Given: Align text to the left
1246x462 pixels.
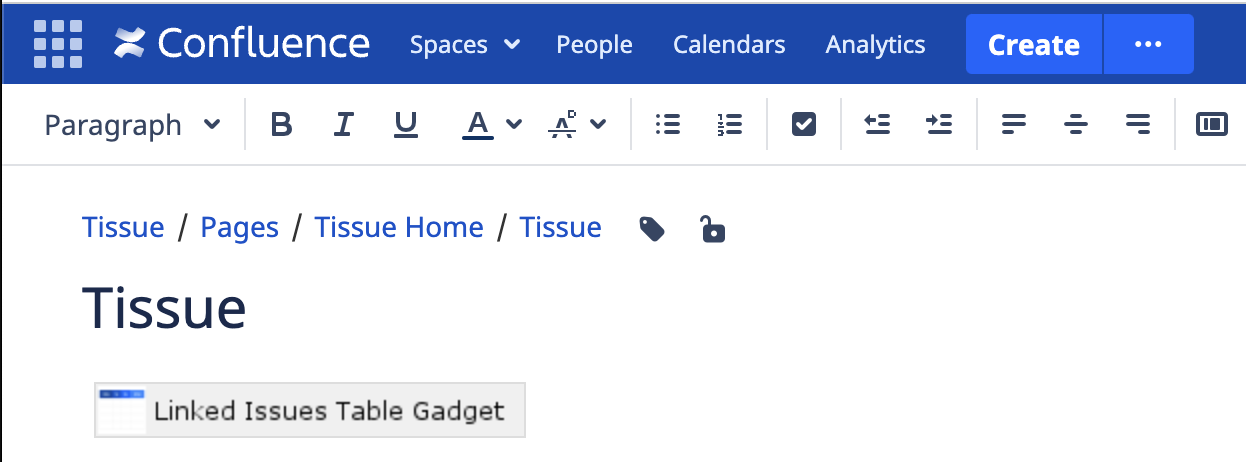Looking at the screenshot, I should click(x=1014, y=124).
